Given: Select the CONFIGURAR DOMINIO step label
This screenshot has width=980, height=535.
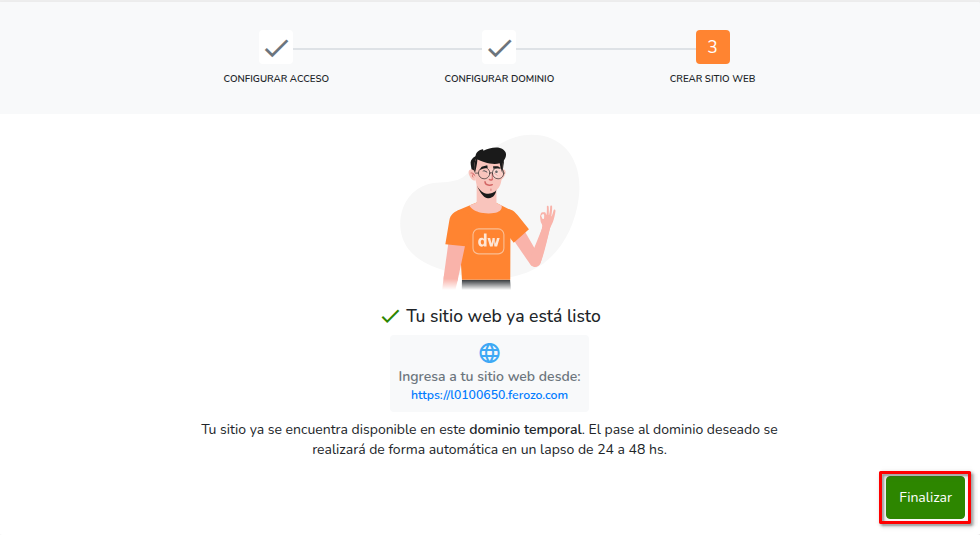Looking at the screenshot, I should tap(499, 79).
